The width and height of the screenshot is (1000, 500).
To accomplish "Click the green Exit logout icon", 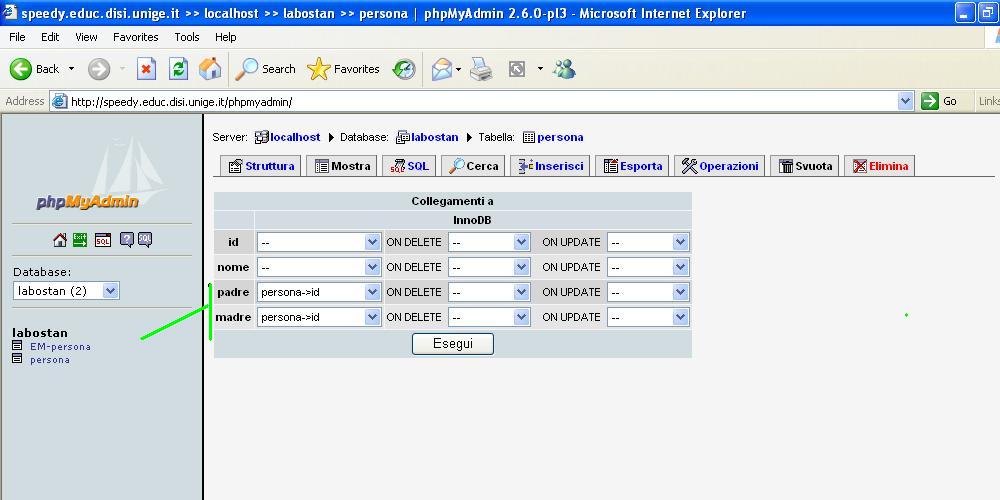I will tap(80, 240).
